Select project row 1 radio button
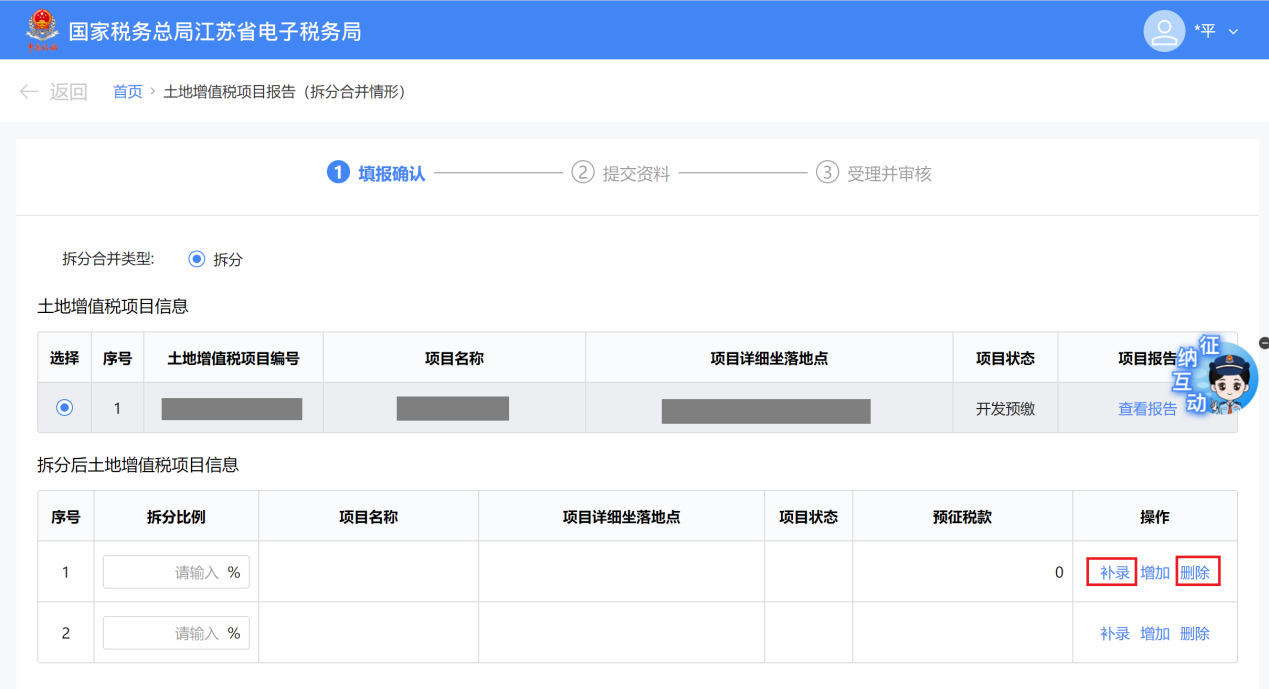 65,408
